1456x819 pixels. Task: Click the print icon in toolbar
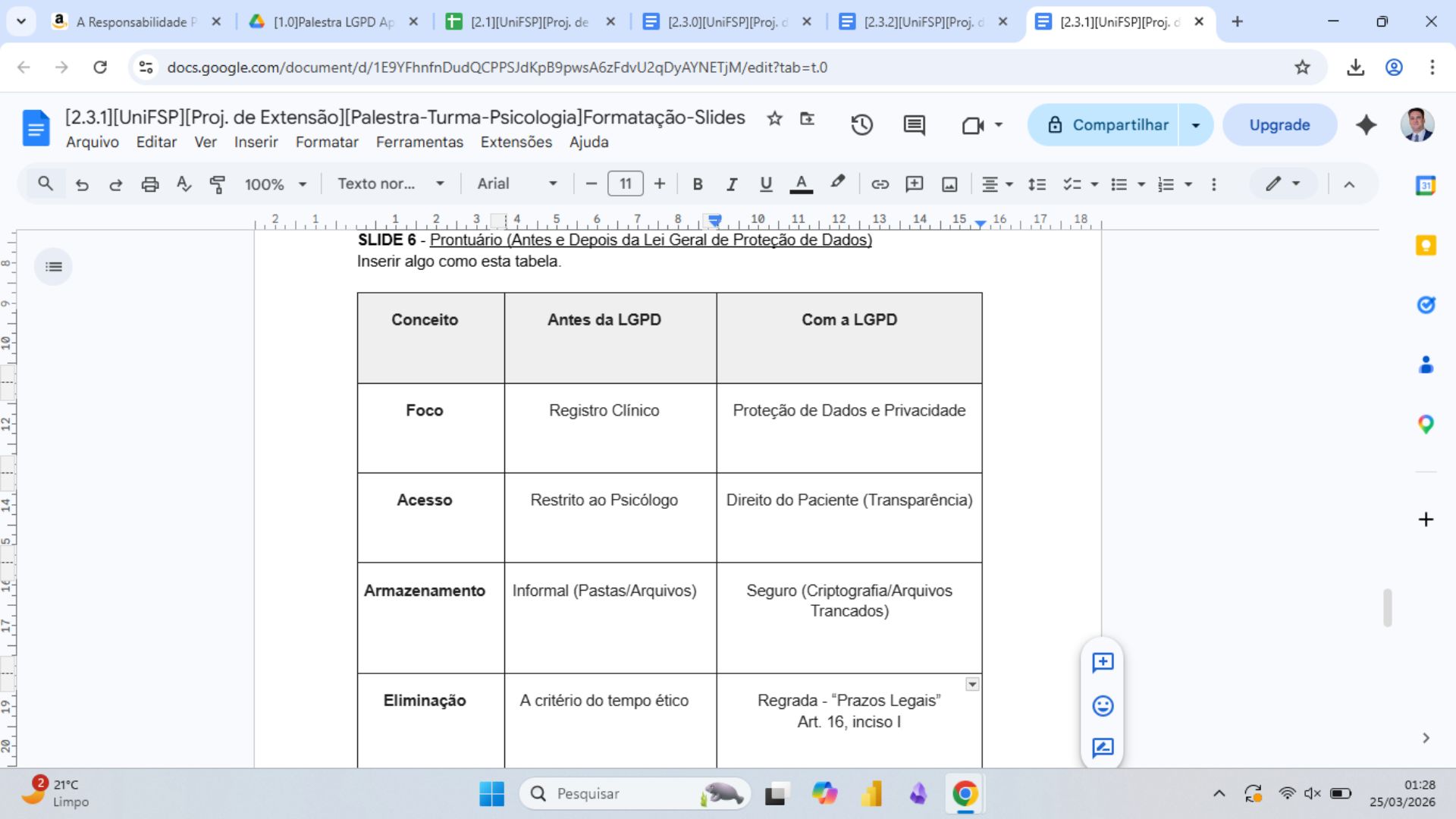click(150, 184)
